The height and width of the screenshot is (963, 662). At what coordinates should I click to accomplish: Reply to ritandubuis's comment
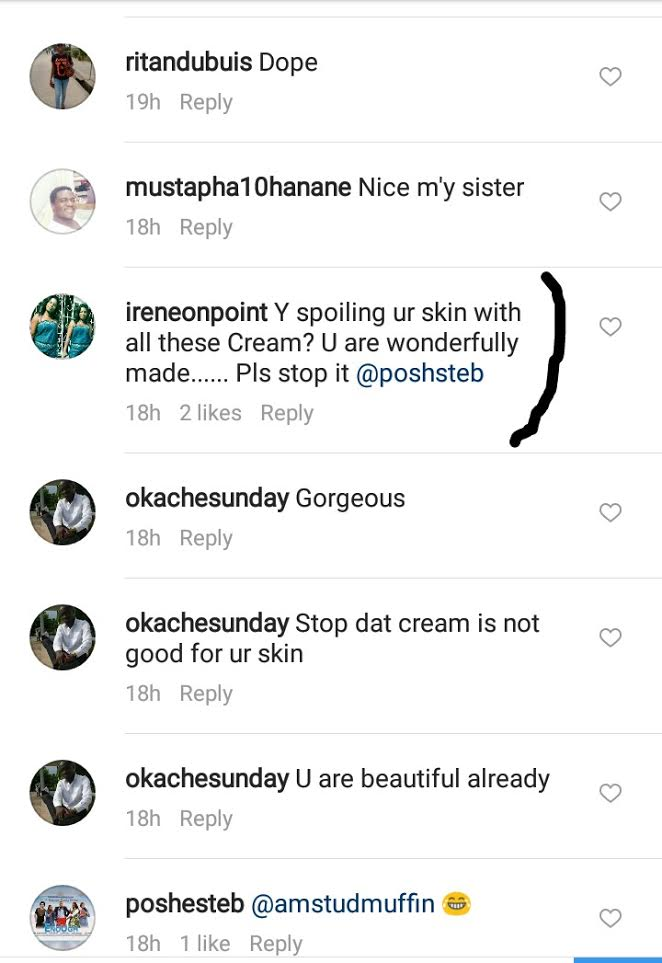[205, 102]
